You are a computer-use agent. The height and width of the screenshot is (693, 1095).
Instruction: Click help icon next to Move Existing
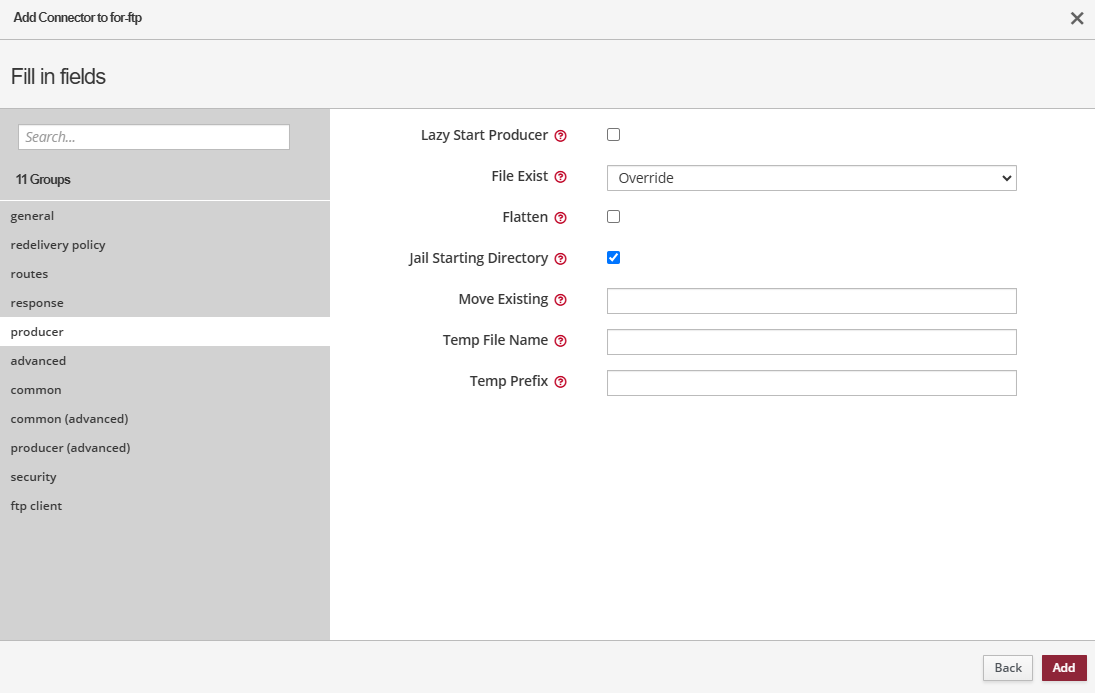[x=561, y=300]
